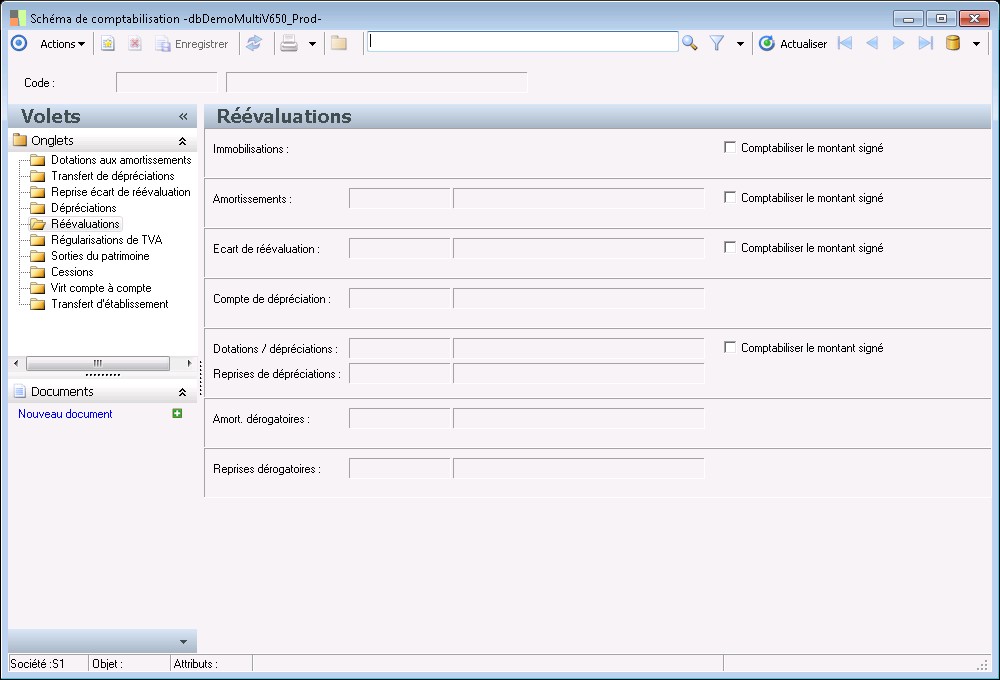Screen dimensions: 1000x680
Task: Click the yellow database cylinder icon
Action: point(953,43)
